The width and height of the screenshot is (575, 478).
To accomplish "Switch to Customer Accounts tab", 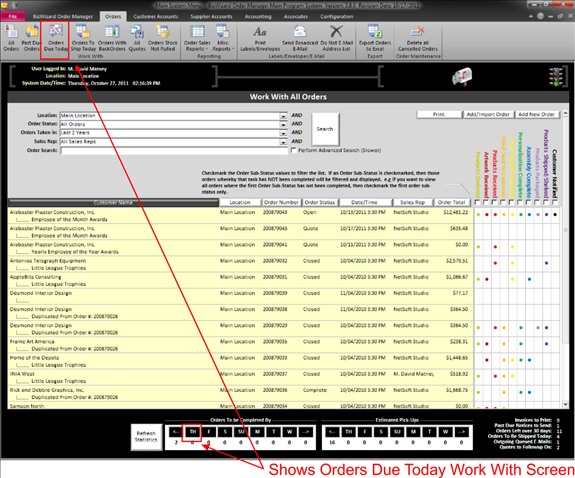I will click(155, 17).
